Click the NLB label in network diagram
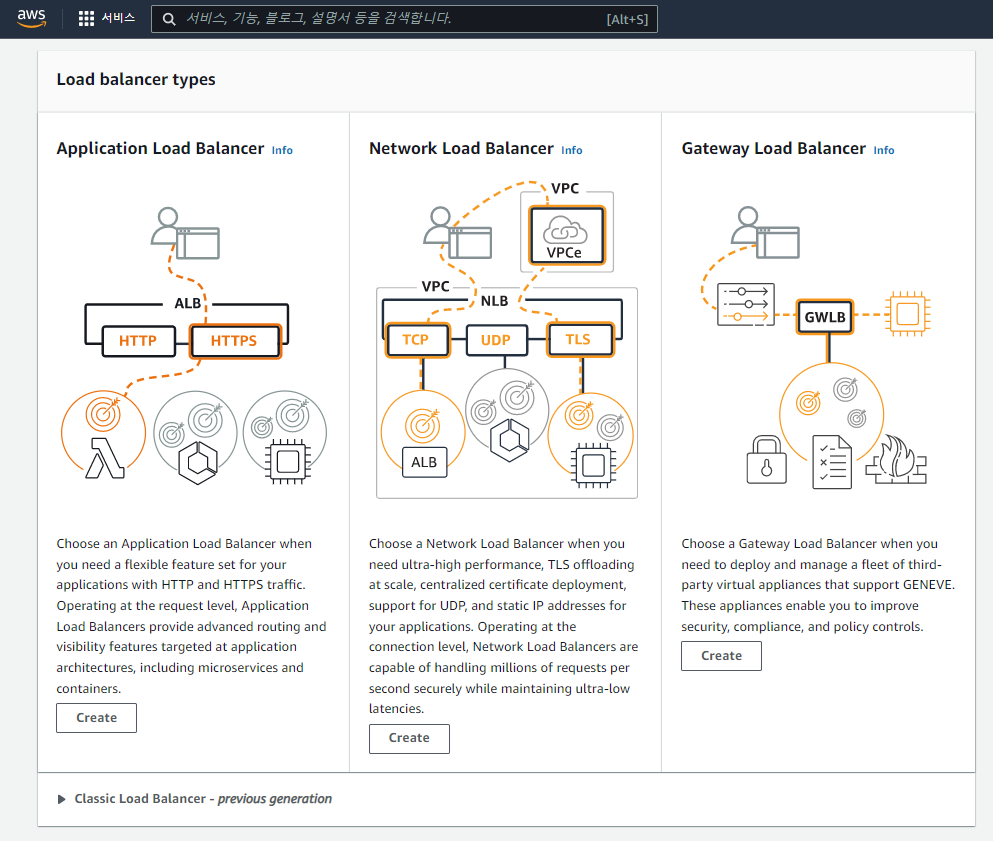This screenshot has width=993, height=841. pyautogui.click(x=495, y=301)
